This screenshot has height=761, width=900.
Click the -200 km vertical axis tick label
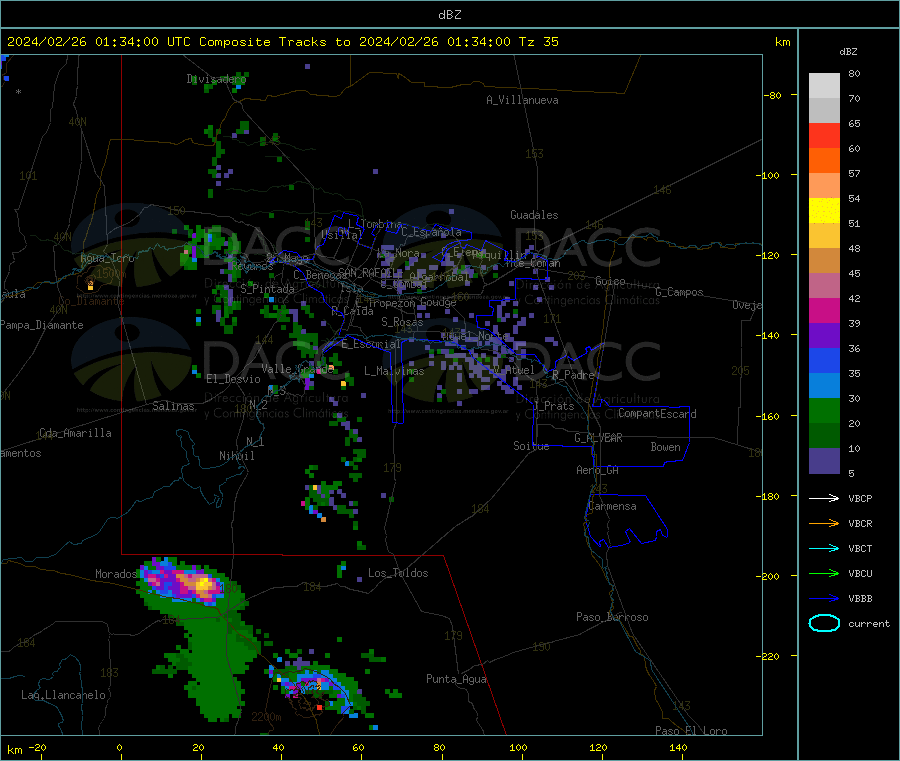click(x=770, y=576)
